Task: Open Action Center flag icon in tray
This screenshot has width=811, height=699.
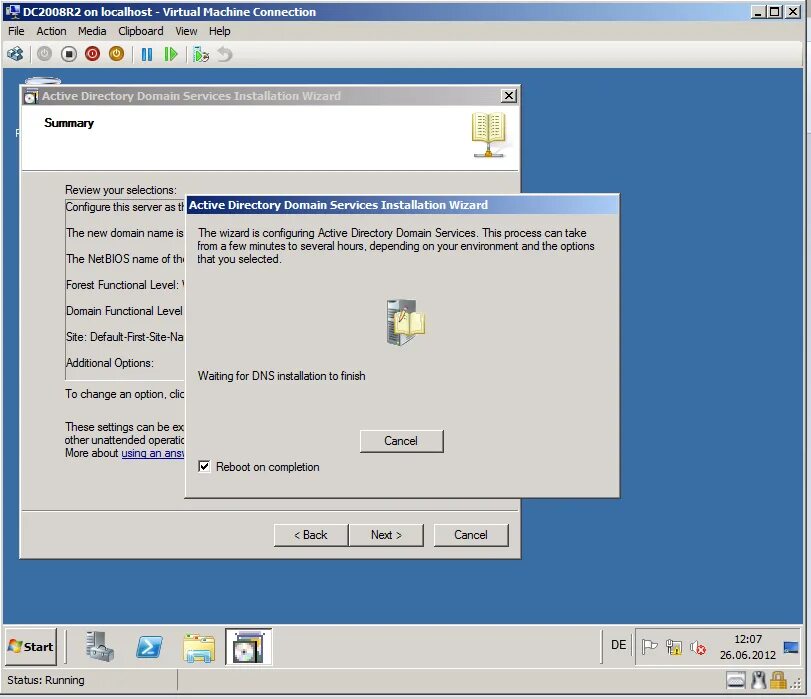Action: click(650, 647)
